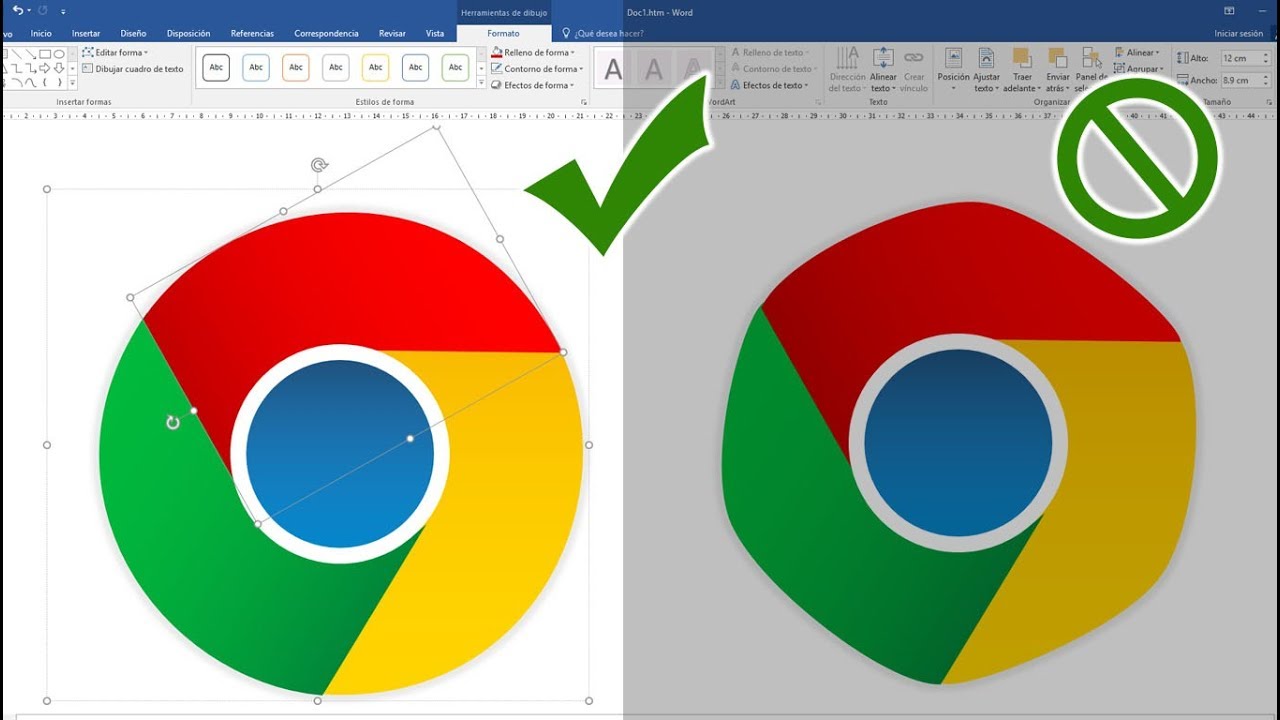Screen dimensions: 1280x720
Task: Apply orange outline Abc shape style
Action: [296, 67]
